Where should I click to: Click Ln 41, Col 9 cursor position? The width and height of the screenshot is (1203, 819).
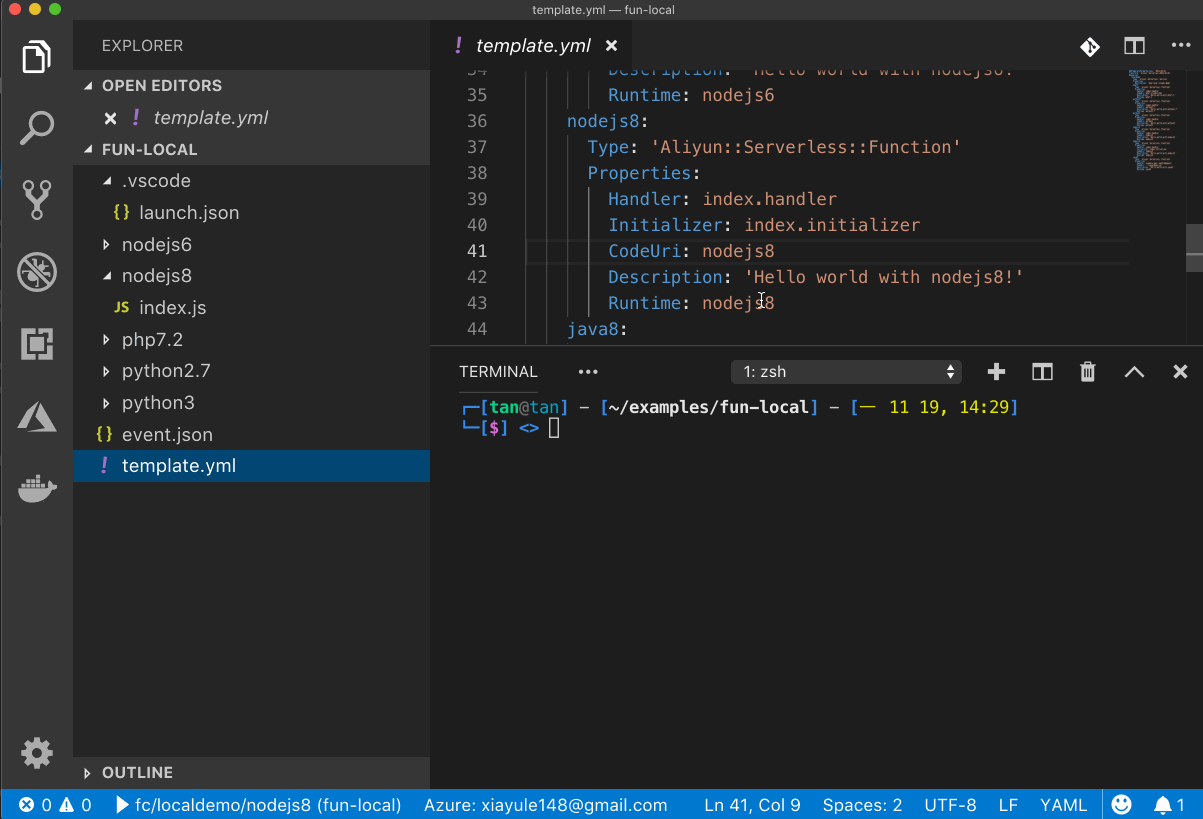[x=752, y=805]
